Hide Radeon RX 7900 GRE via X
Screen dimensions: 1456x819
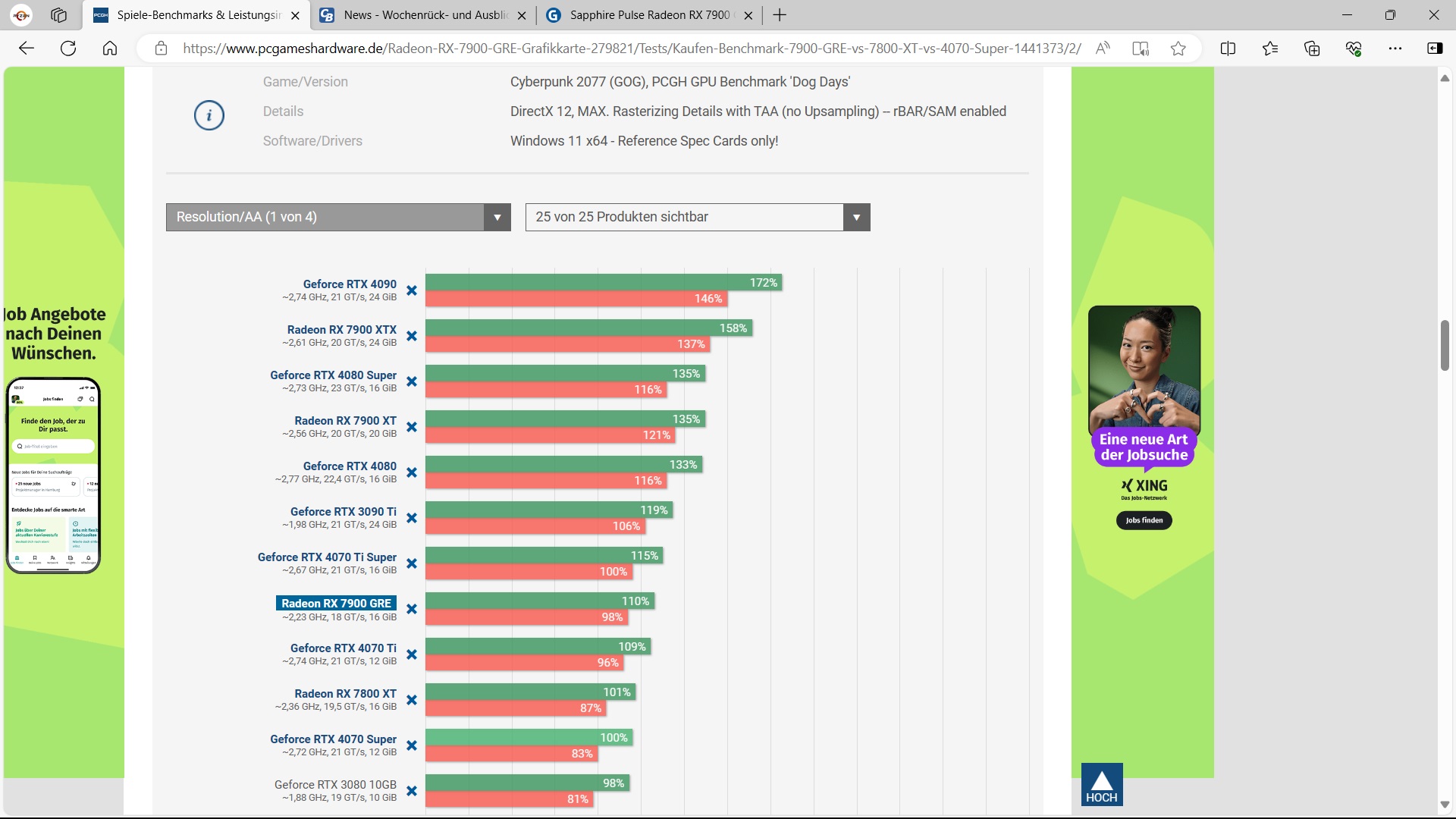(412, 609)
